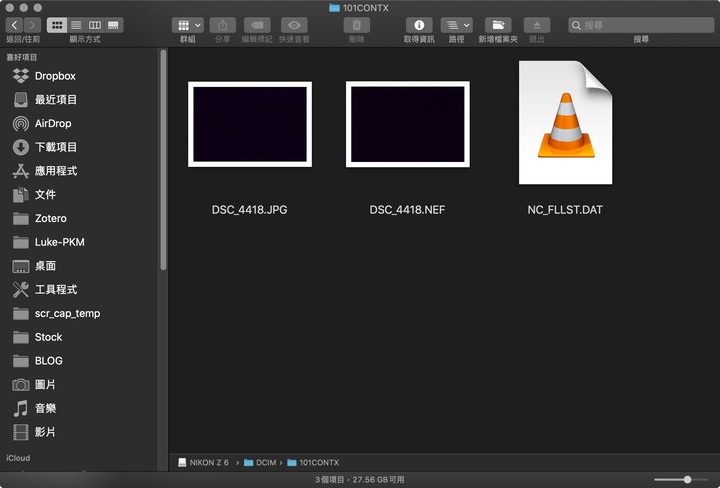The image size is (720, 488).
Task: Click the New Folder toolbar icon
Action: 498,25
